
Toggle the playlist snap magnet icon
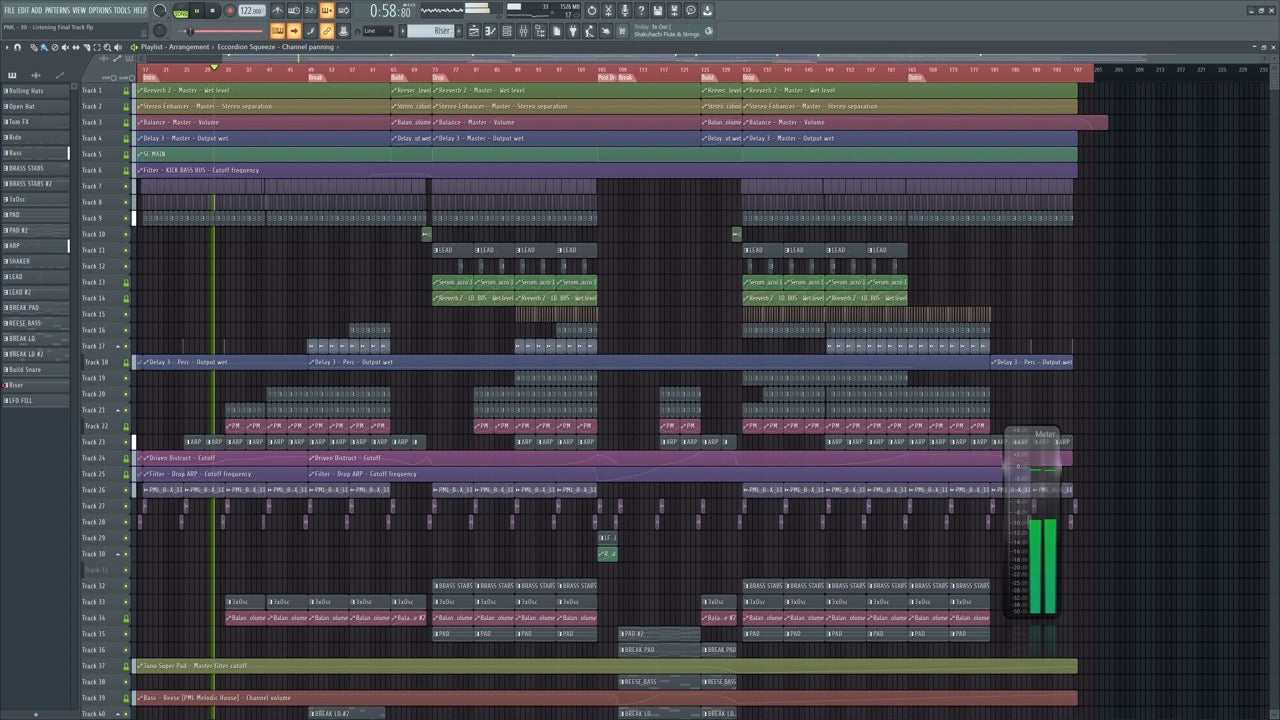point(17,48)
